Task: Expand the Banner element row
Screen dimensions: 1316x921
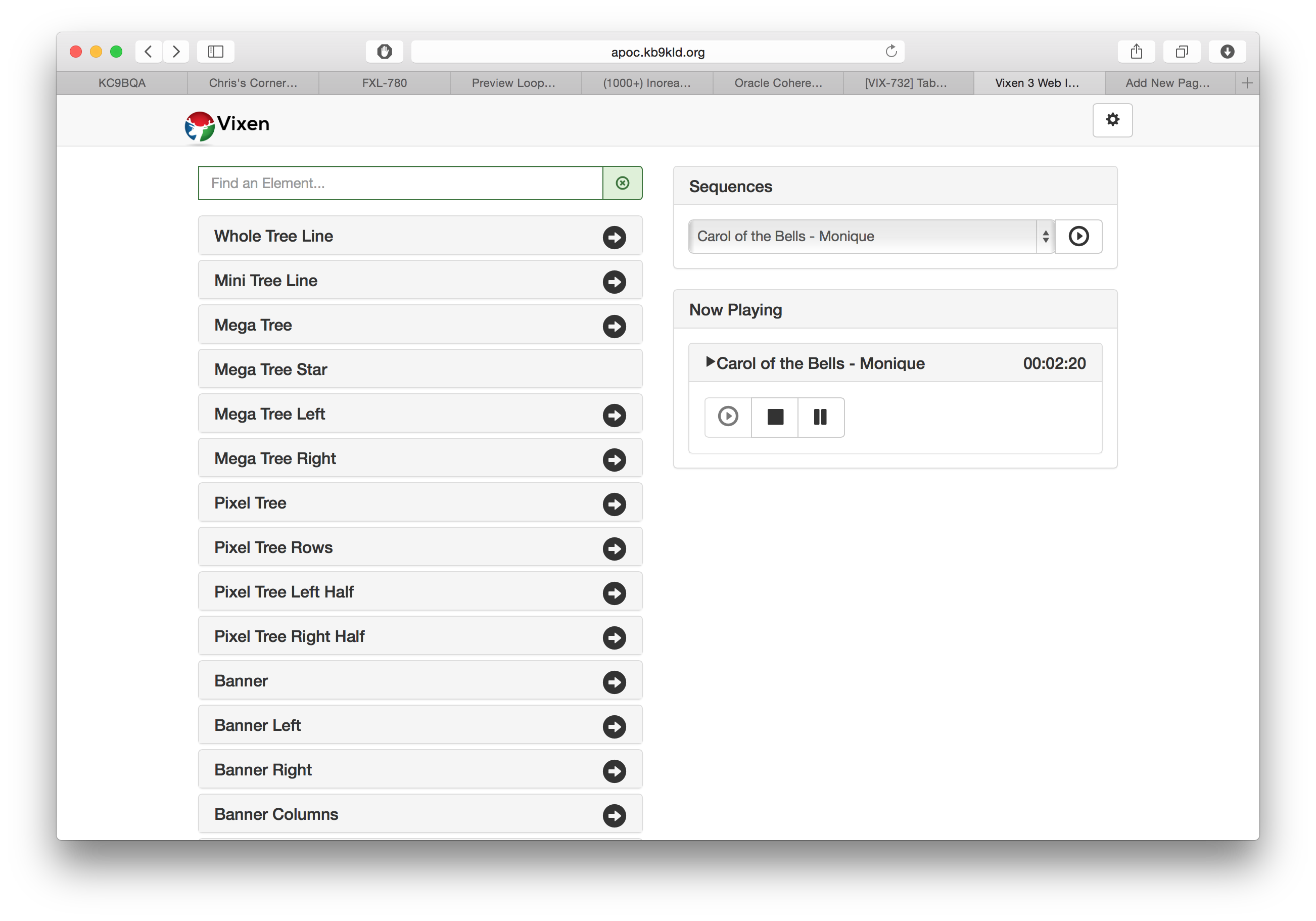Action: click(x=614, y=681)
